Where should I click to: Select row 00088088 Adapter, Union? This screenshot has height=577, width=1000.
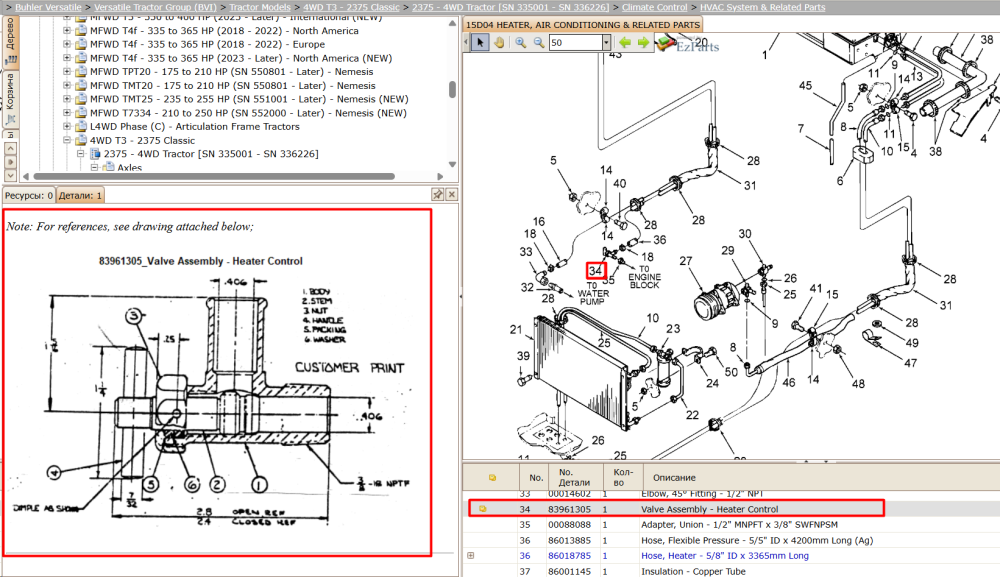[731, 525]
